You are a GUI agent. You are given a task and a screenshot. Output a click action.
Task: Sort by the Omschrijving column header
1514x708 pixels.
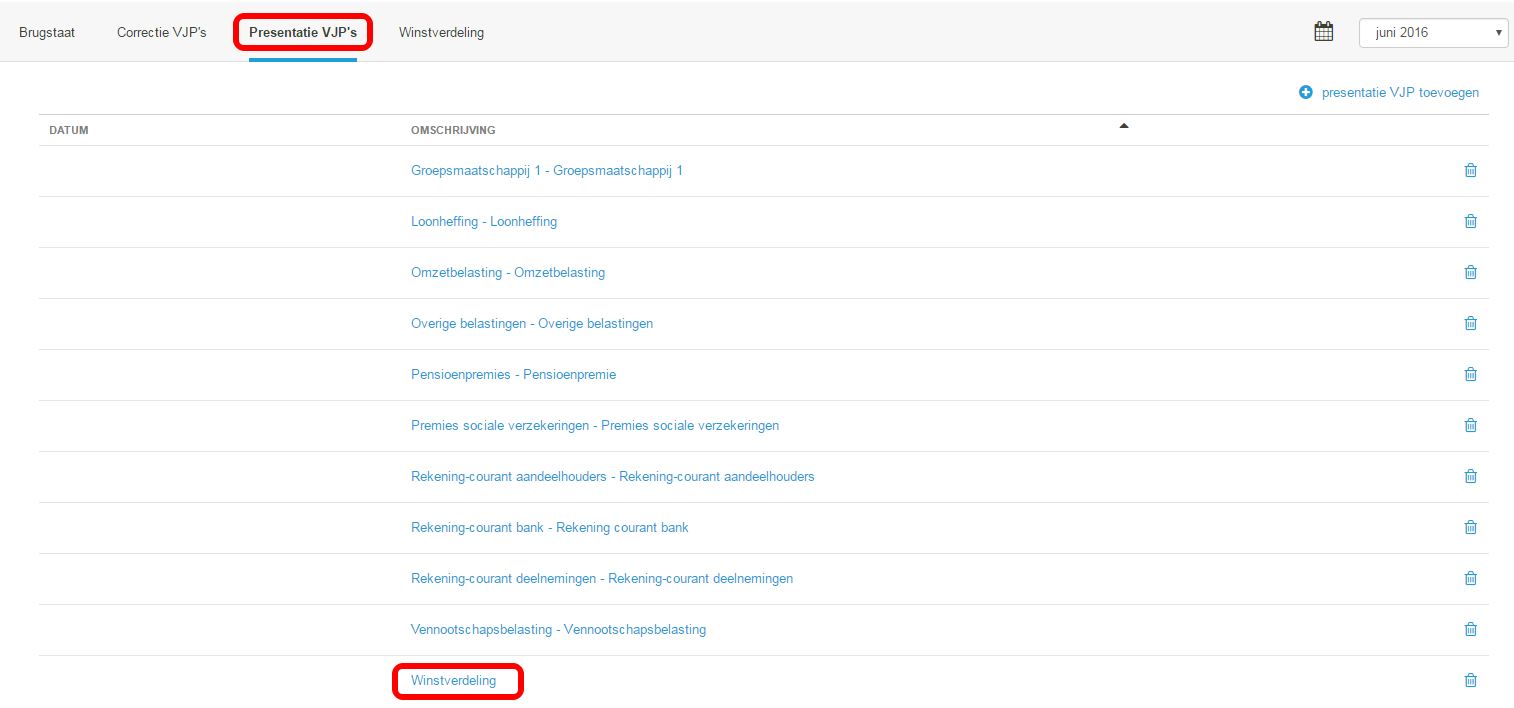453,130
